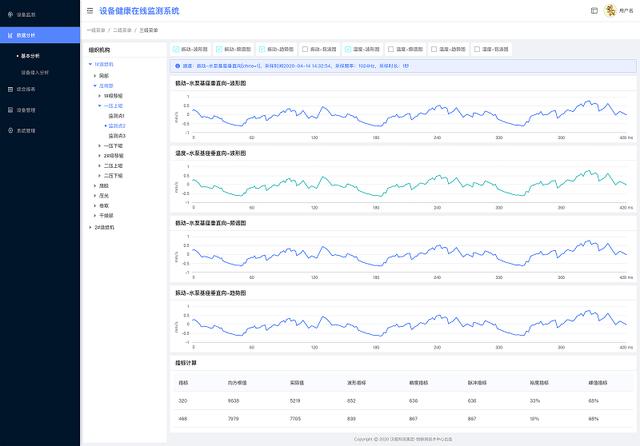Click the Copyright © 2020 footer text
This screenshot has height=446, width=640.
tap(403, 439)
